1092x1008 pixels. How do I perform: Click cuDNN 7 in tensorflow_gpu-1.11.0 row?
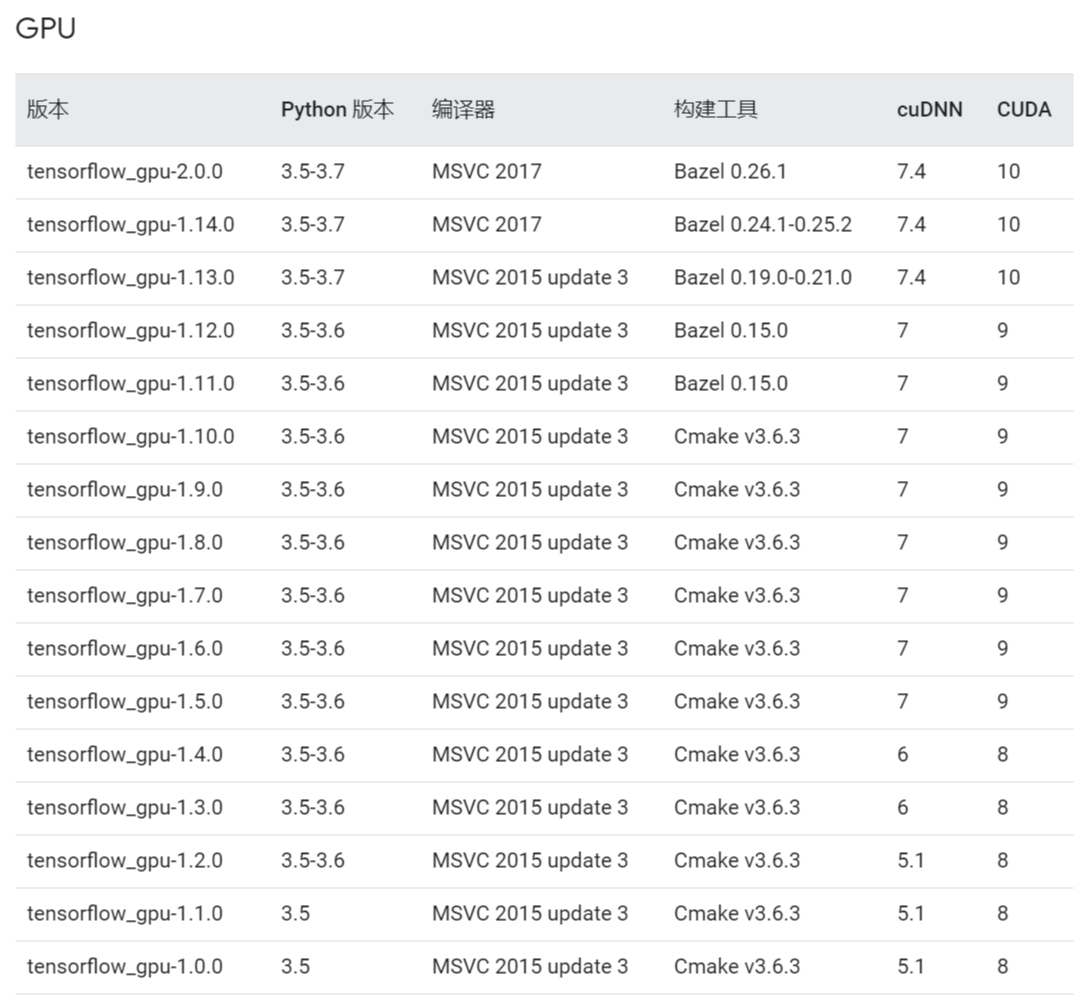coord(903,383)
